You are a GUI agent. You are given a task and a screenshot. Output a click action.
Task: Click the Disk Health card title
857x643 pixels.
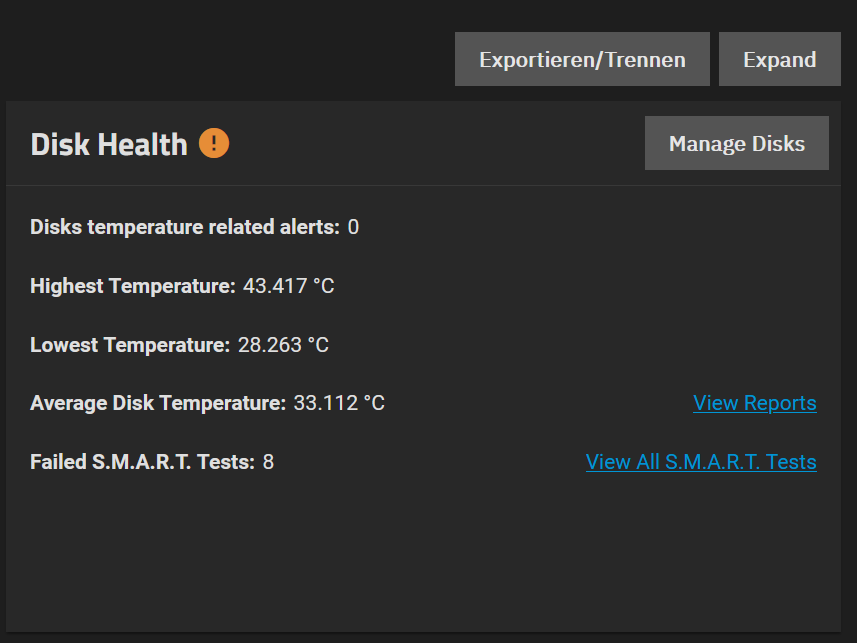(109, 144)
